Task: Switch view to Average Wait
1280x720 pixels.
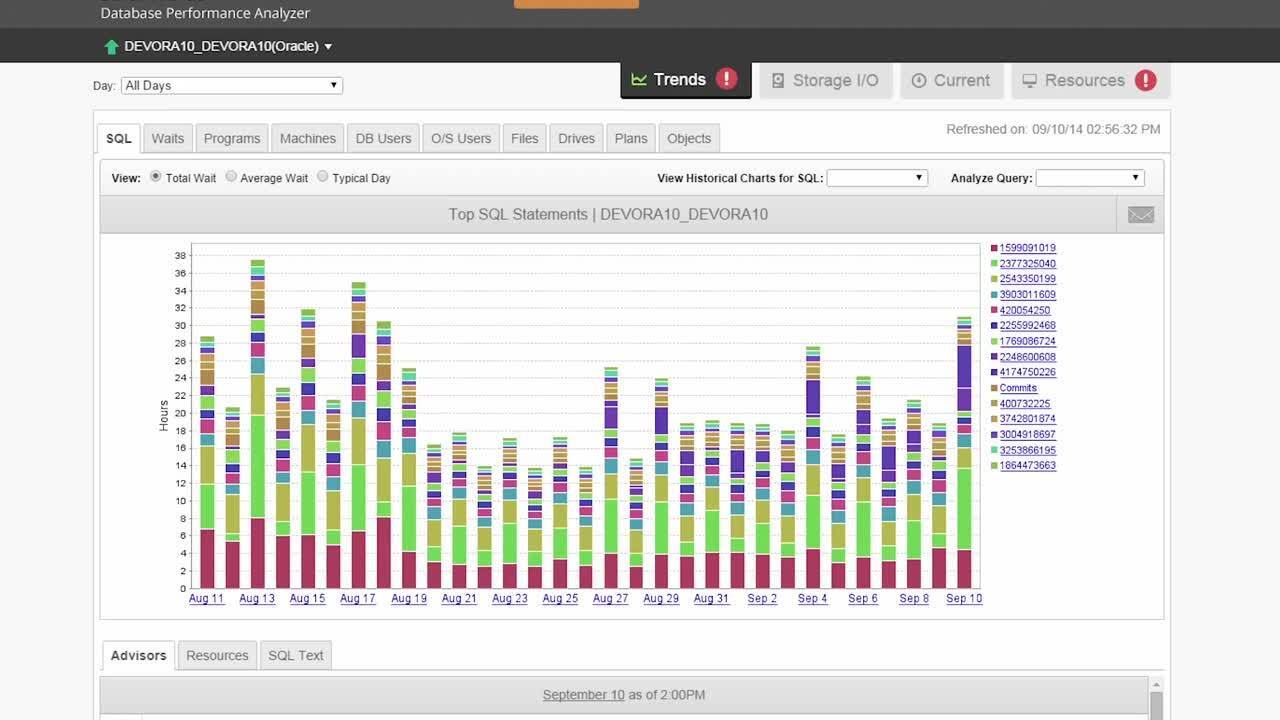Action: click(x=231, y=176)
